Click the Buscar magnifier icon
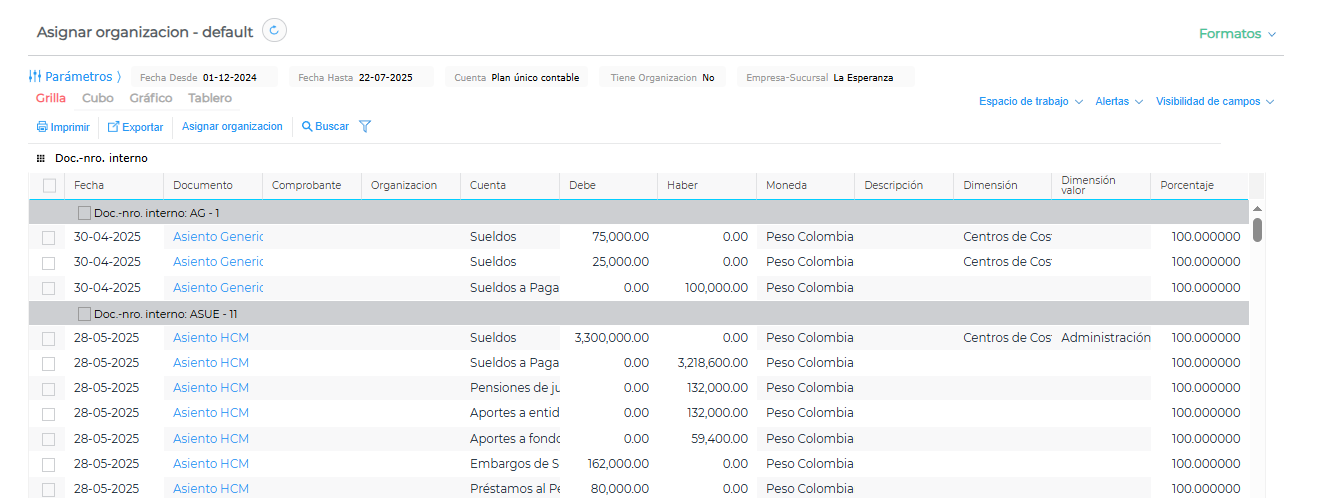The height and width of the screenshot is (498, 1317). coord(307,127)
